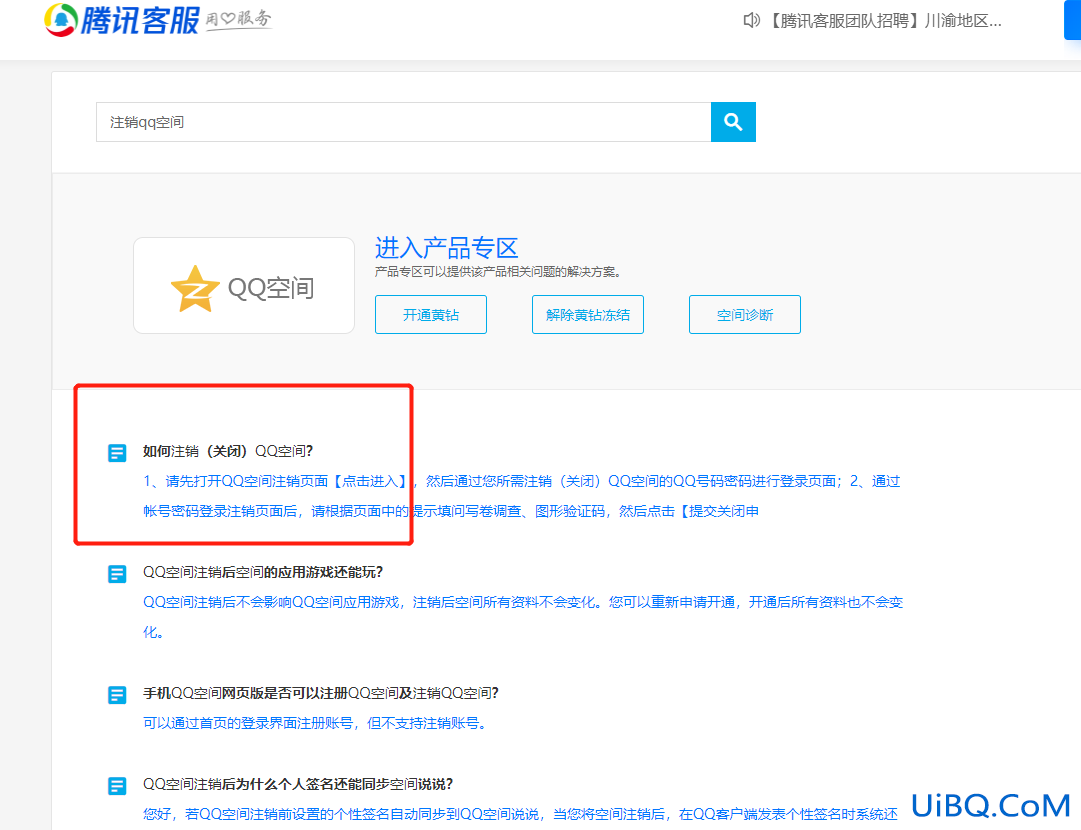This screenshot has width=1081, height=830.
Task: Click the QQ空间 yellow star logo
Action: (x=195, y=288)
